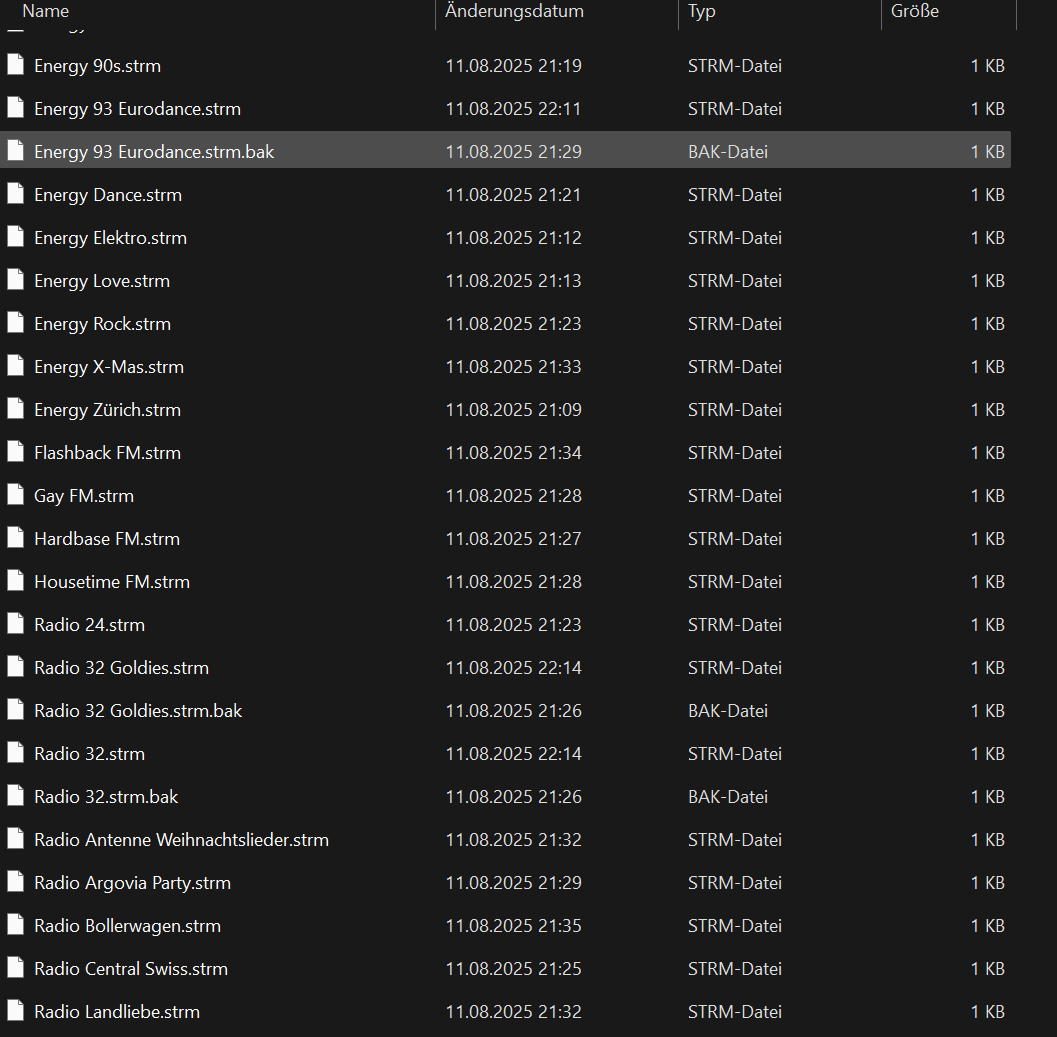Click date 11.08.2025 22:11 of Energy 93 Eurodance.strm
The height and width of the screenshot is (1037, 1057).
(514, 109)
